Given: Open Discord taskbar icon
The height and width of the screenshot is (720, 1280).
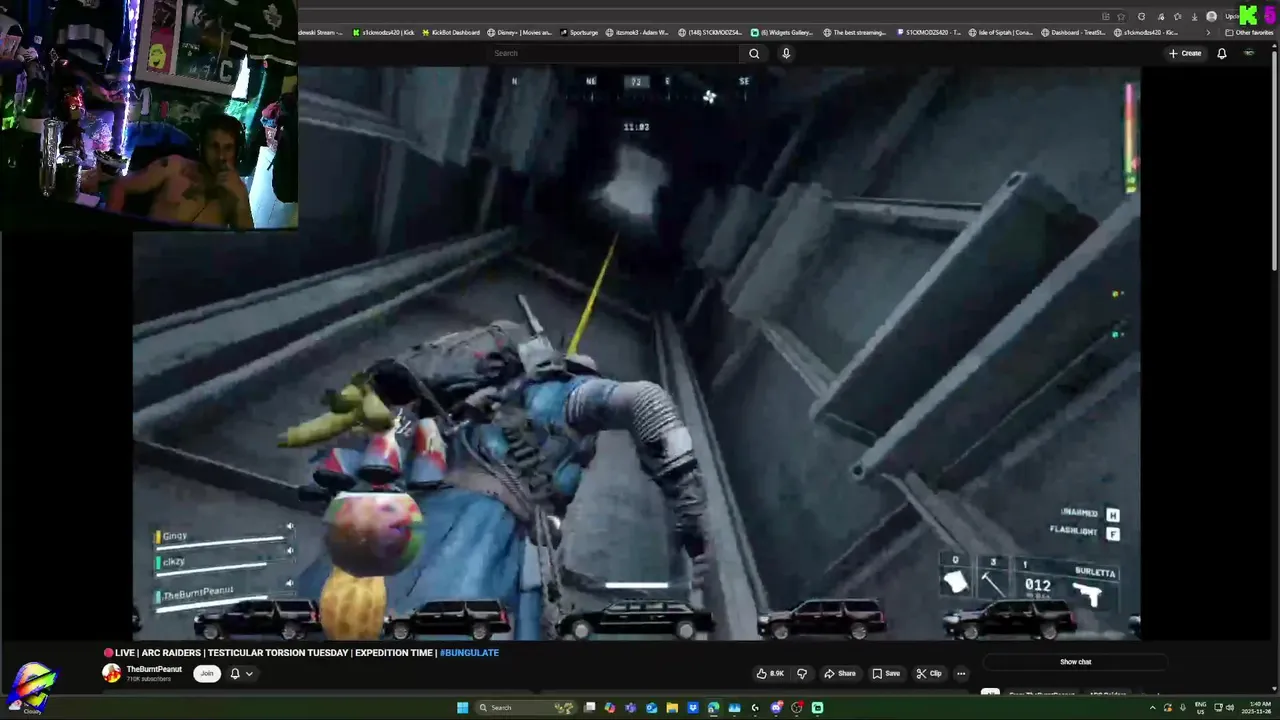Looking at the screenshot, I should click(776, 708).
